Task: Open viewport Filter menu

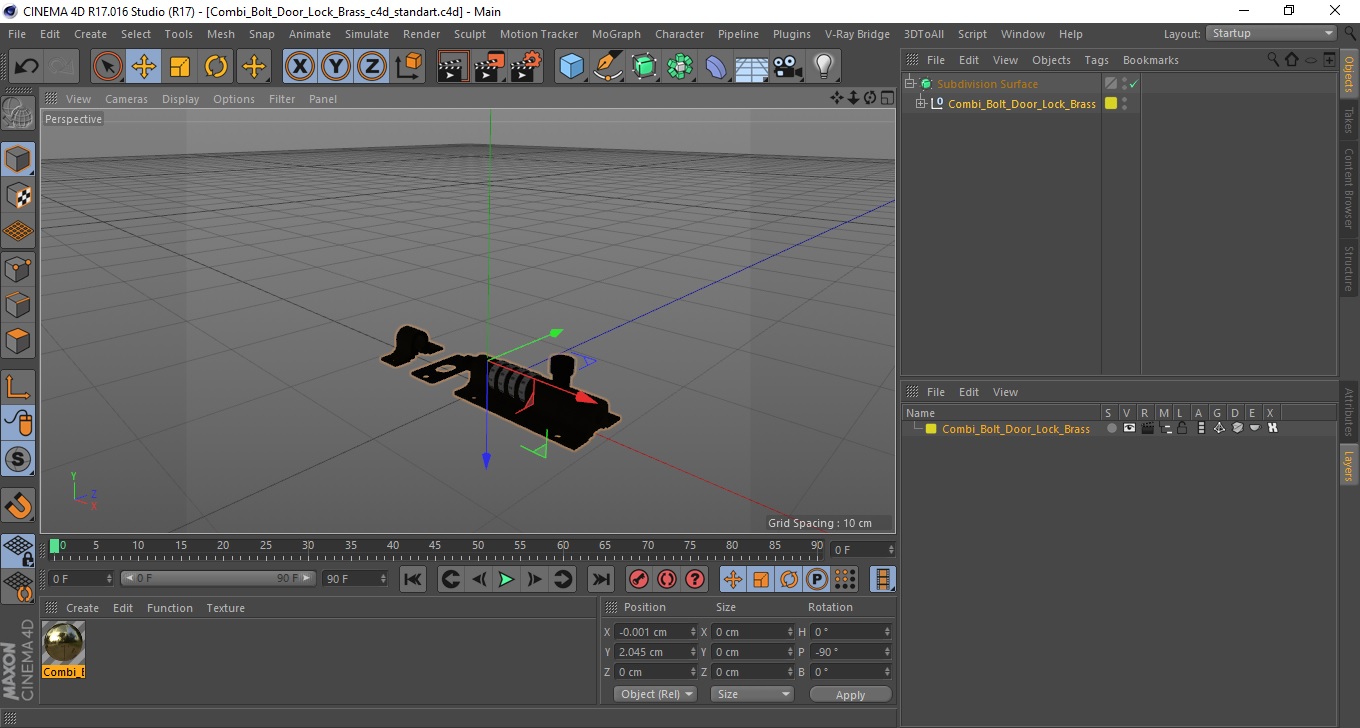Action: click(282, 99)
